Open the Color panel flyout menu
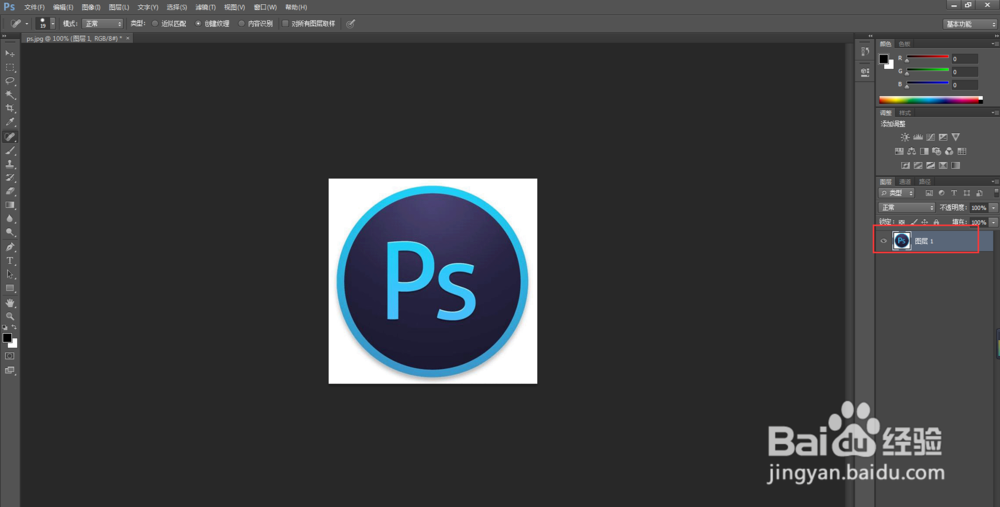This screenshot has height=507, width=1000. pyautogui.click(x=995, y=44)
